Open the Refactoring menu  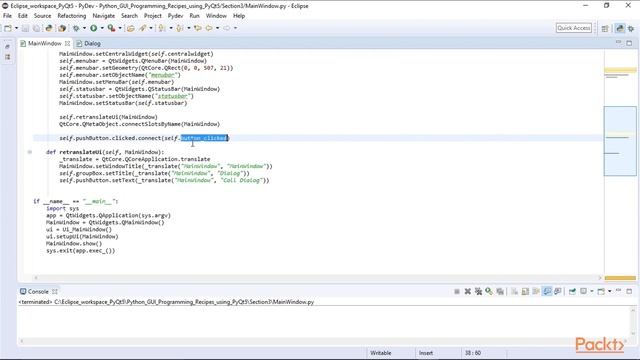coord(72,16)
